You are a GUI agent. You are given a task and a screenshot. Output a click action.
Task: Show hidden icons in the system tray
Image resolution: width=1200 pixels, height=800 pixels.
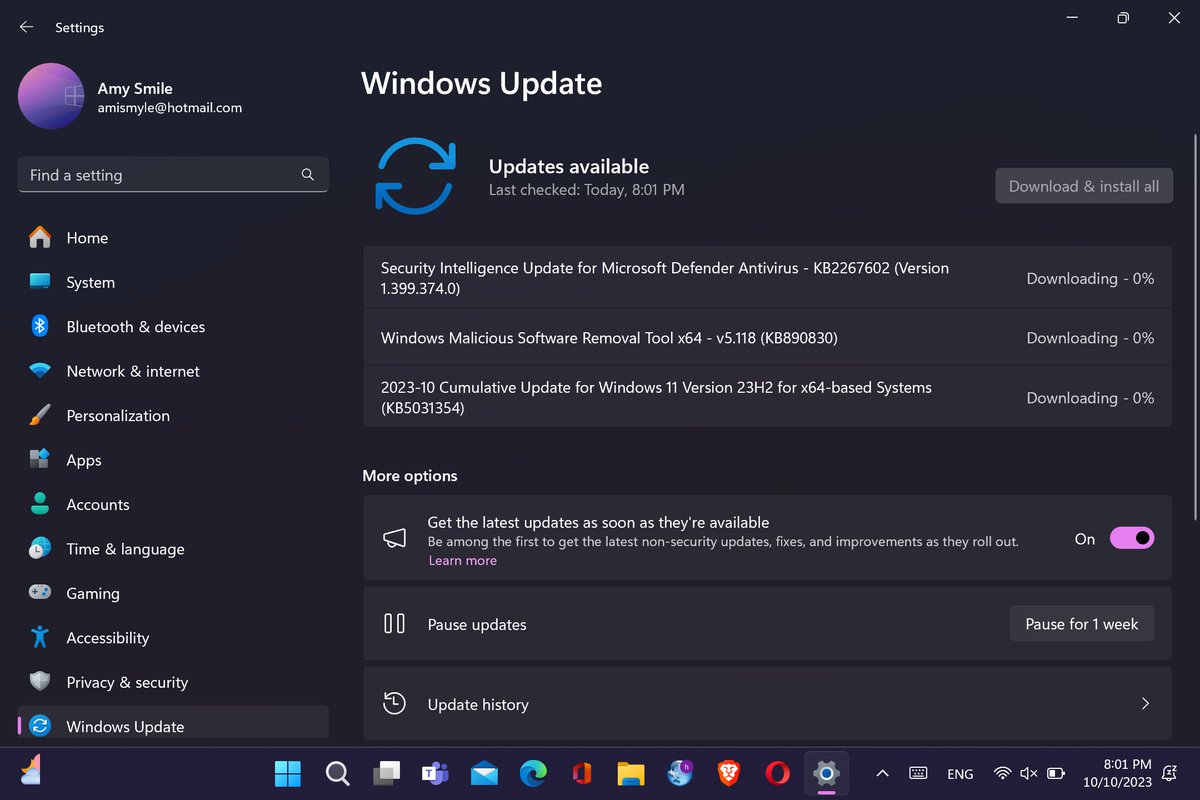pyautogui.click(x=882, y=773)
